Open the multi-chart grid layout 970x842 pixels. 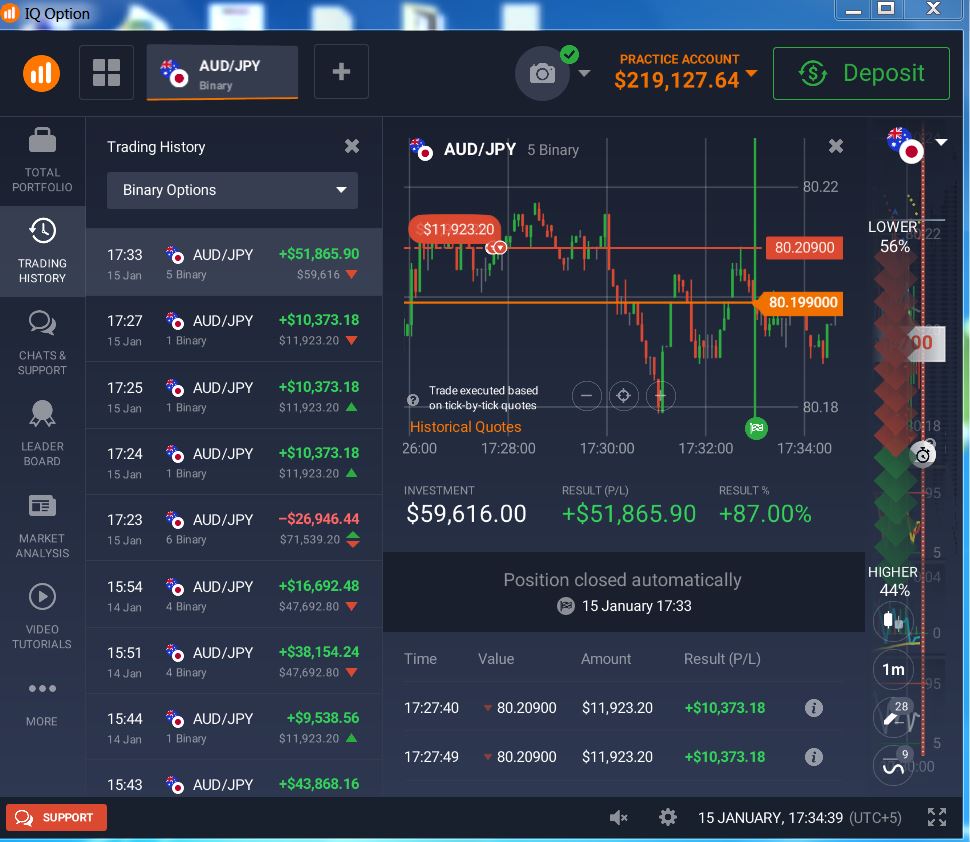[x=106, y=72]
